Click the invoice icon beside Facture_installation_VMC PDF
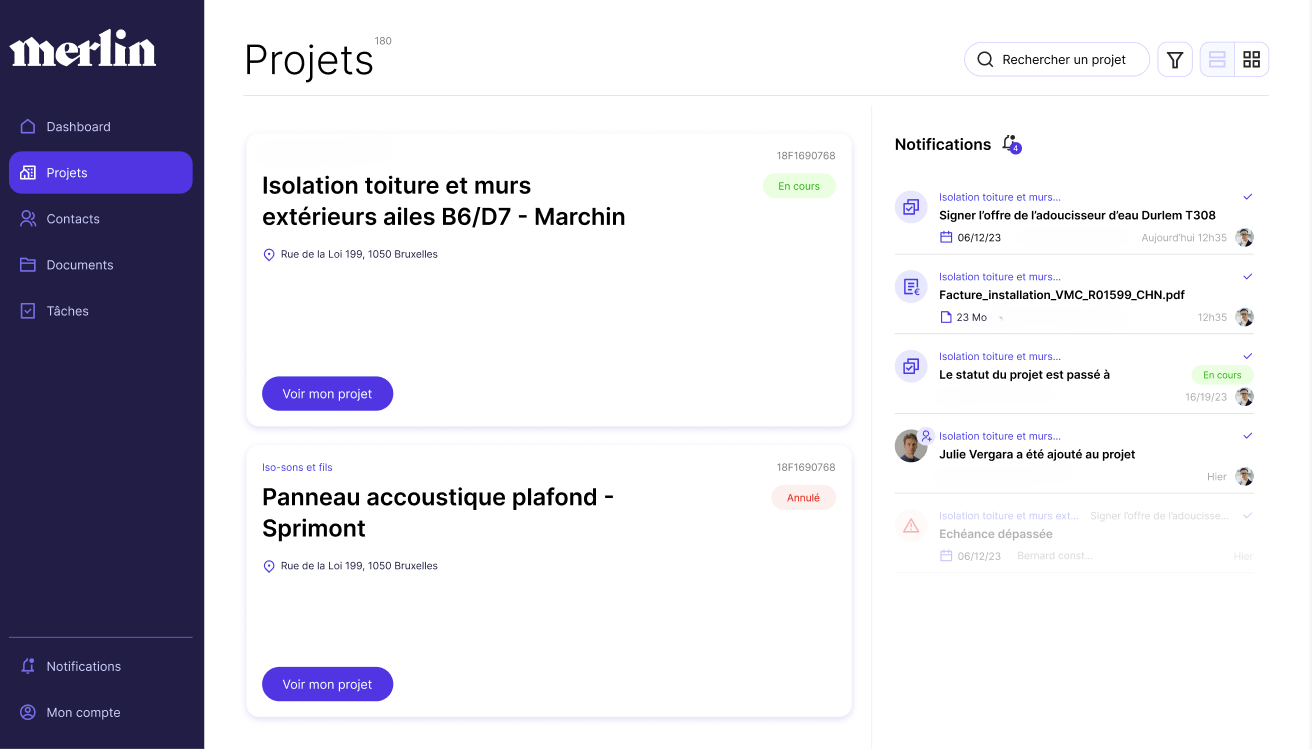The height and width of the screenshot is (749, 1312). [x=911, y=287]
